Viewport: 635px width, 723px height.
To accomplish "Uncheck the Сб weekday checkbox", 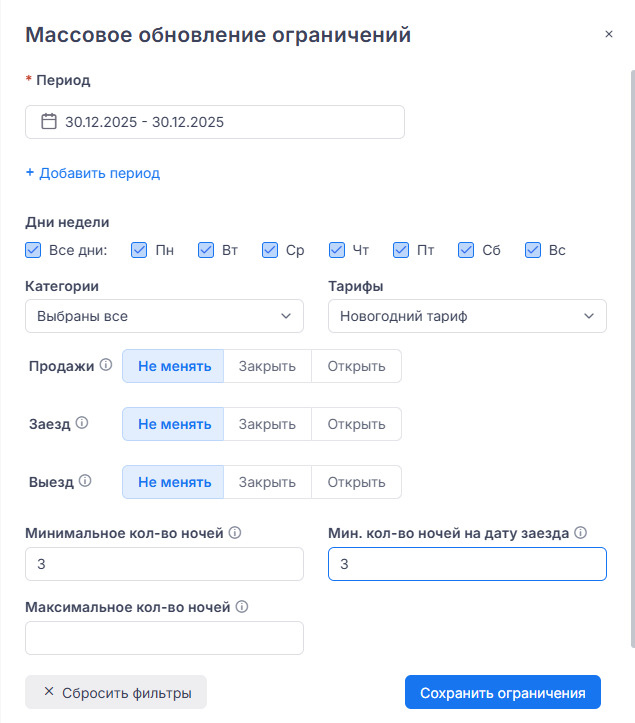I will coord(466,250).
